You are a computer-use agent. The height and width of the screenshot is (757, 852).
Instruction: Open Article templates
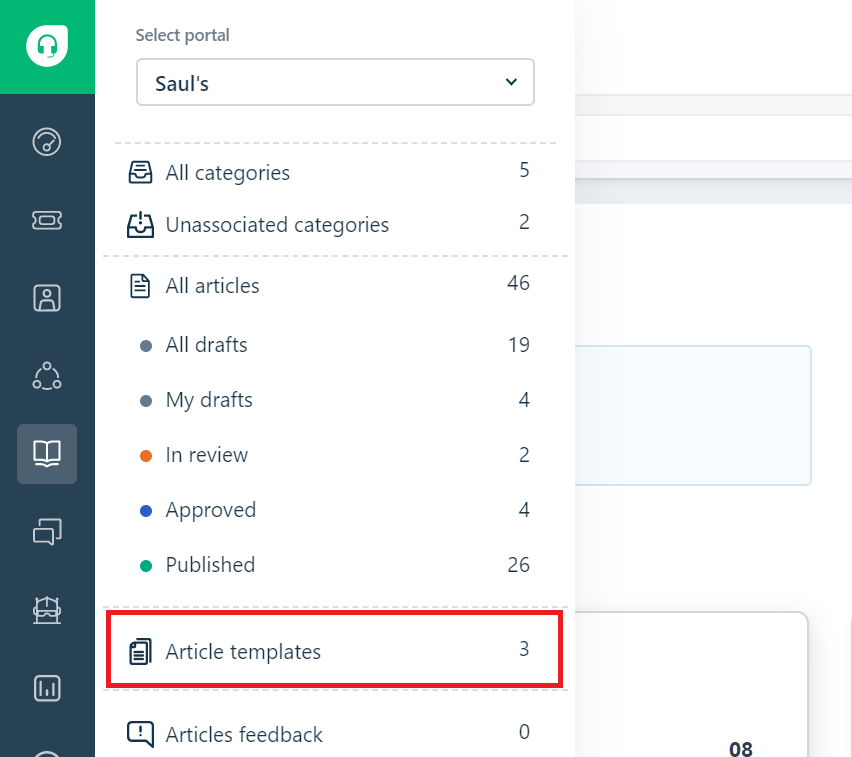pos(334,650)
